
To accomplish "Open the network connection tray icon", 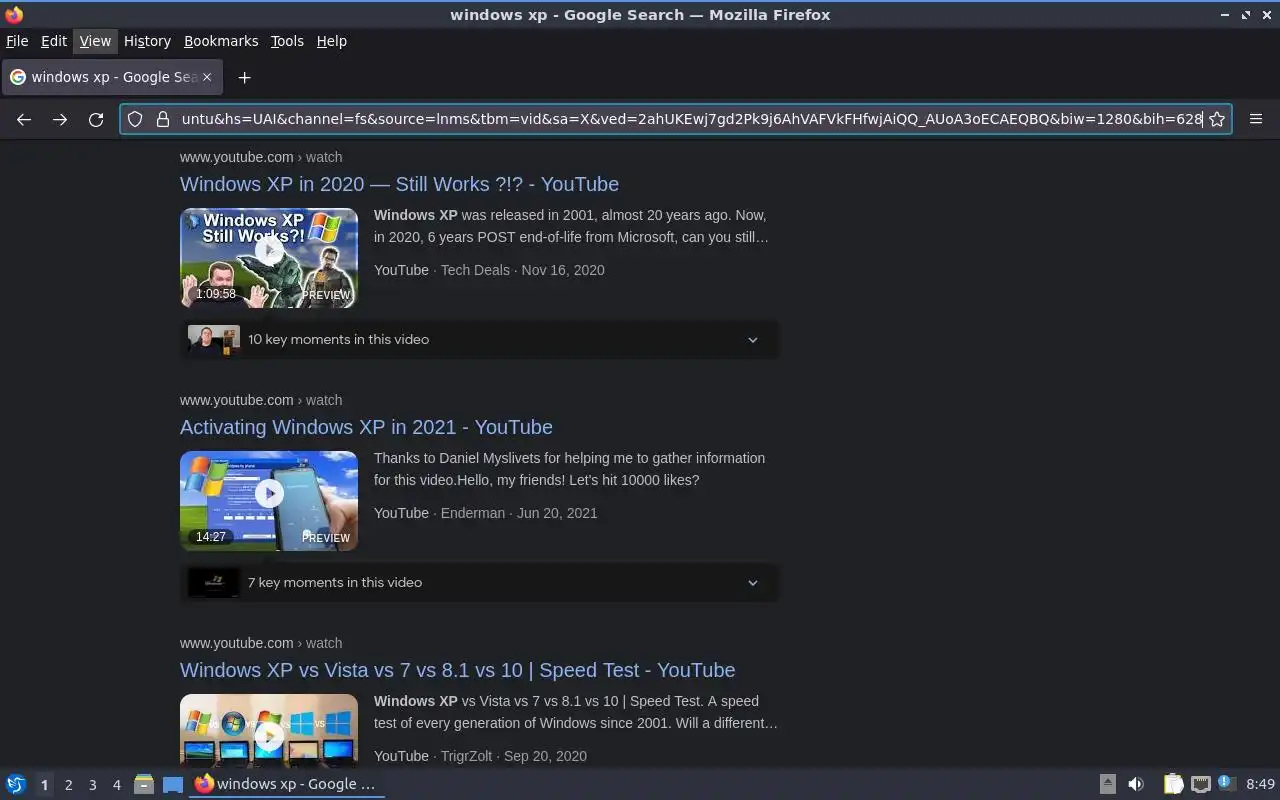I will tap(1201, 785).
